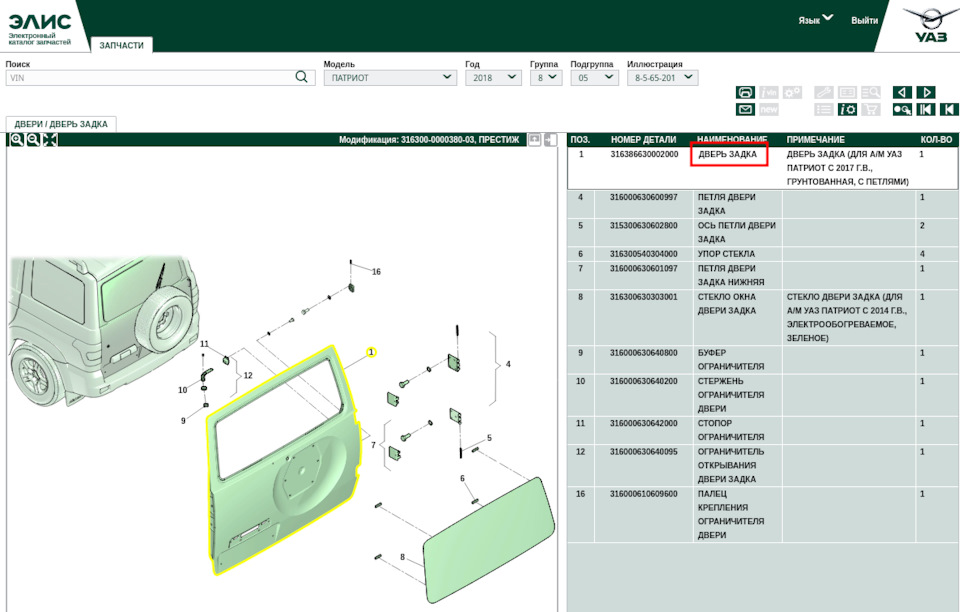Select the ДВЕРИ / ДВЕРЬ ЗАДКА tab
Image resolution: width=960 pixels, height=612 pixels.
click(x=61, y=124)
